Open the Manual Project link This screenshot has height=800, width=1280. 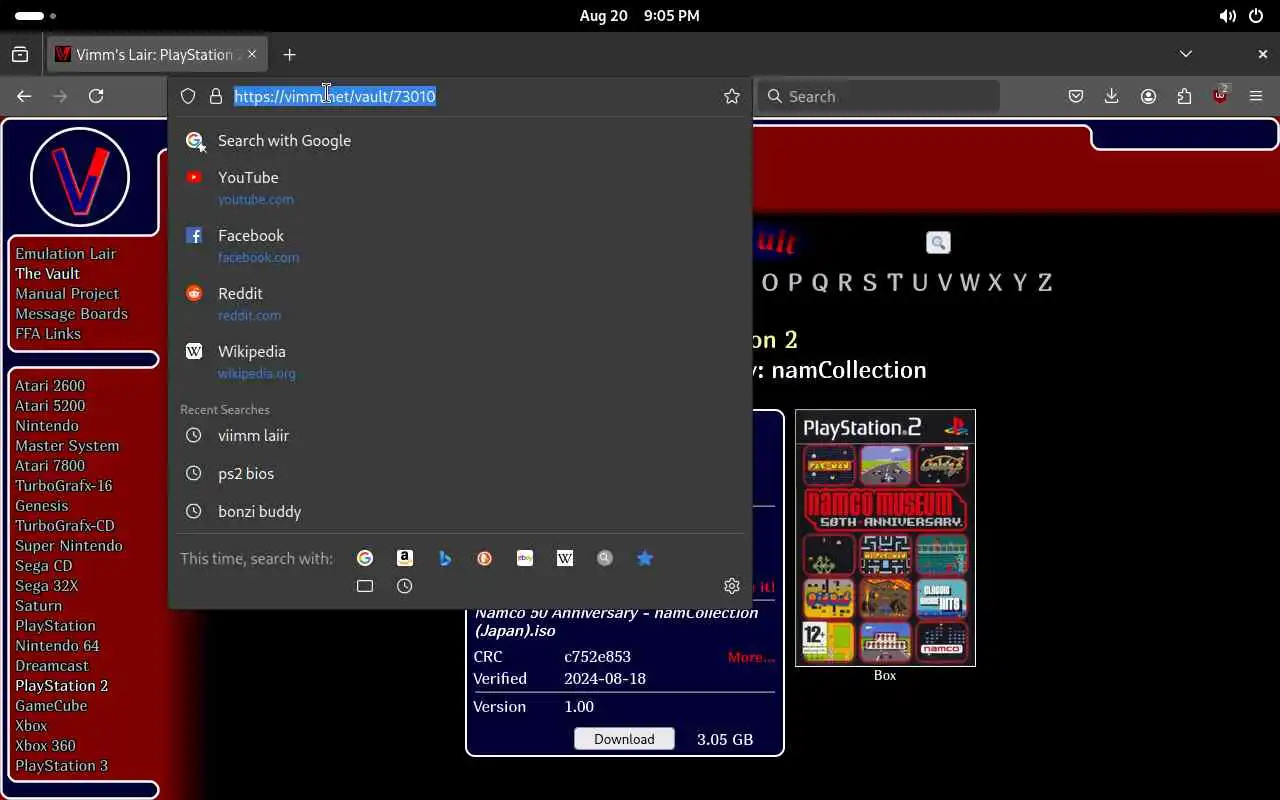pyautogui.click(x=67, y=294)
